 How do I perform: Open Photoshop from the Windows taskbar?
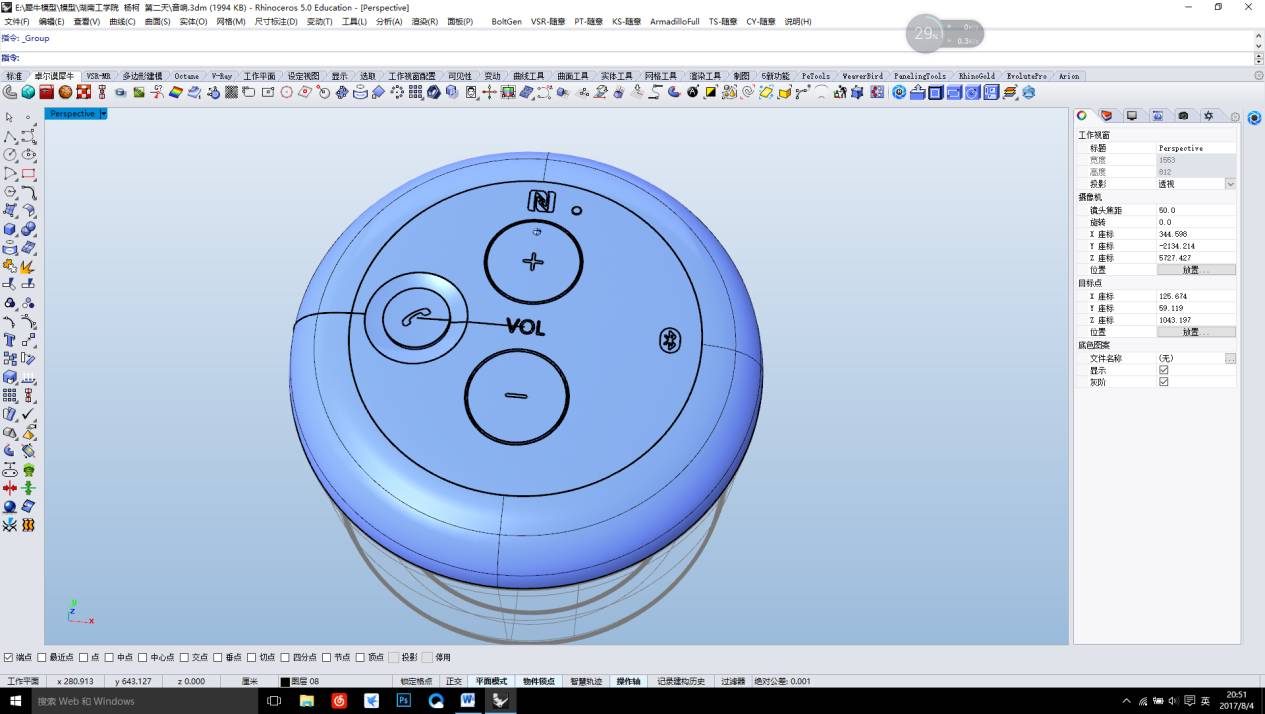[404, 701]
